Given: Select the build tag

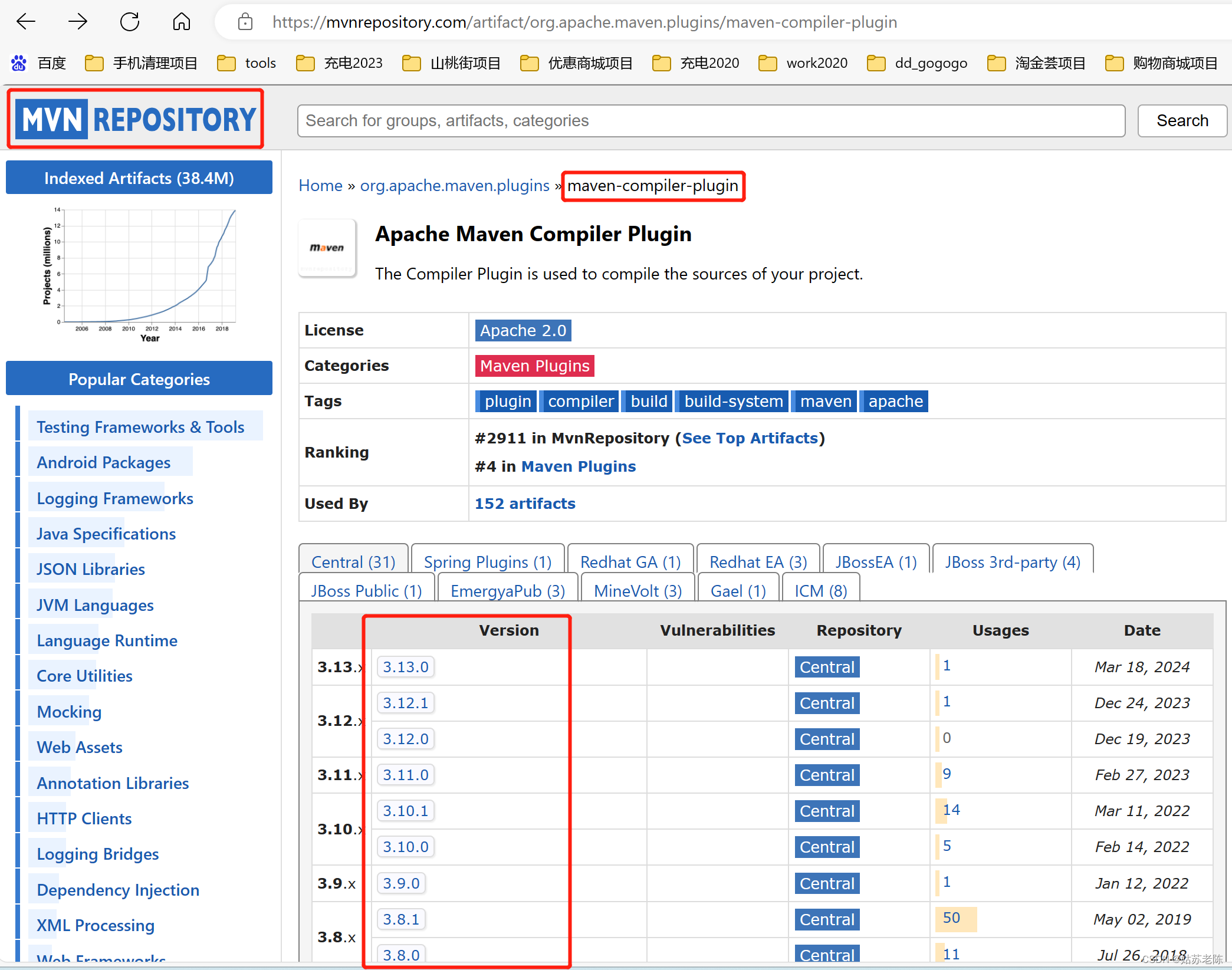Looking at the screenshot, I should pos(648,401).
